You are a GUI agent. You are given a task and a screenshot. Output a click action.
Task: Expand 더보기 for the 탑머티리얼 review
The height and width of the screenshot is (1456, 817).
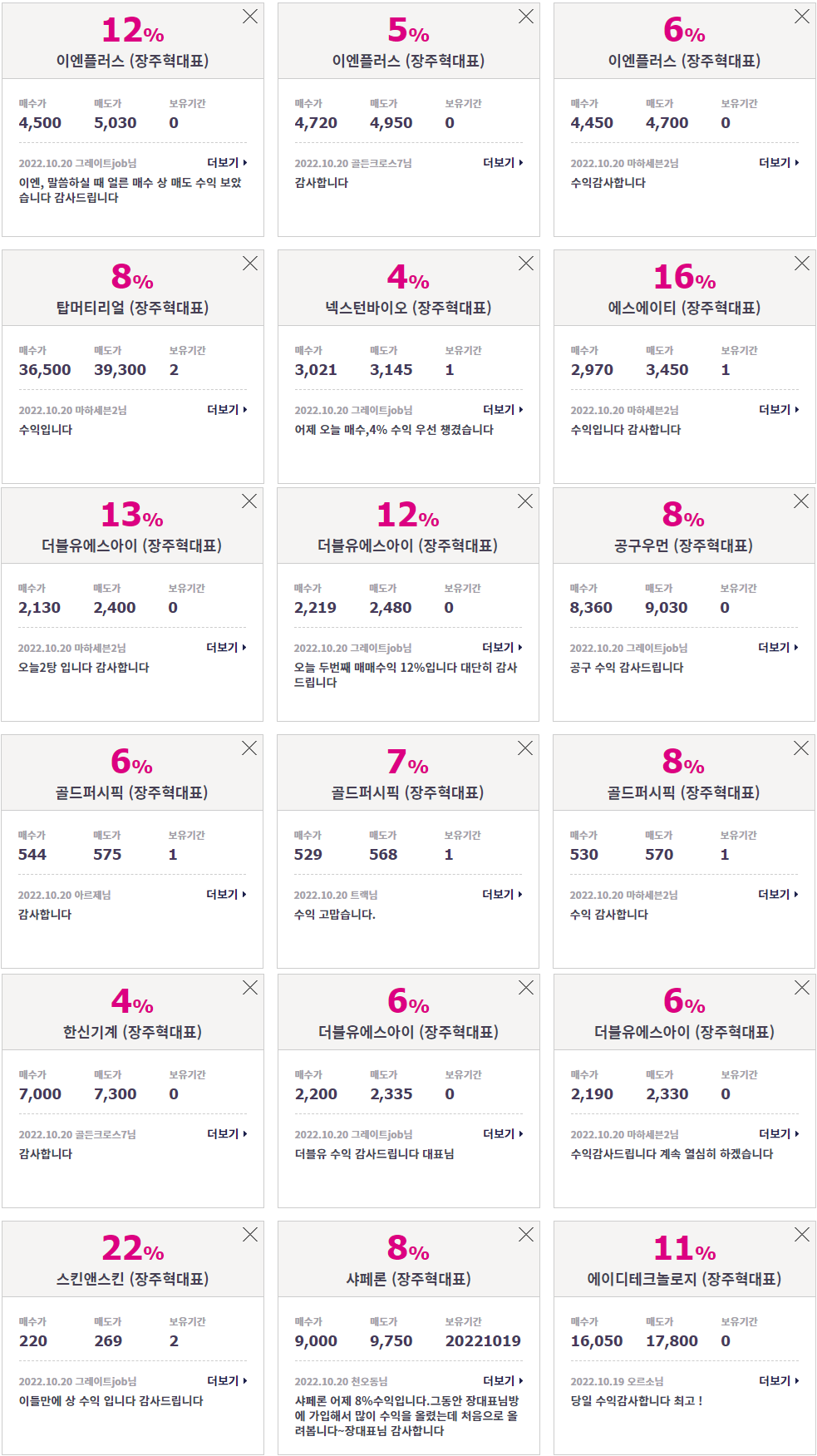pos(227,410)
